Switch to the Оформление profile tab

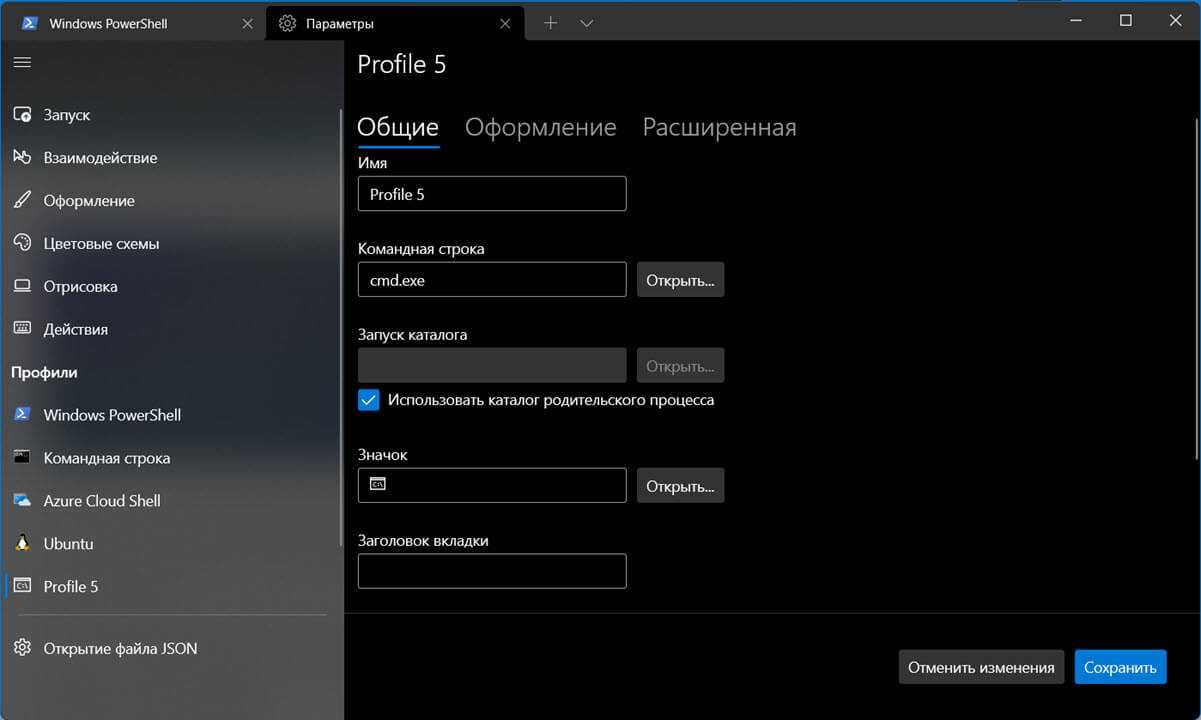(540, 128)
